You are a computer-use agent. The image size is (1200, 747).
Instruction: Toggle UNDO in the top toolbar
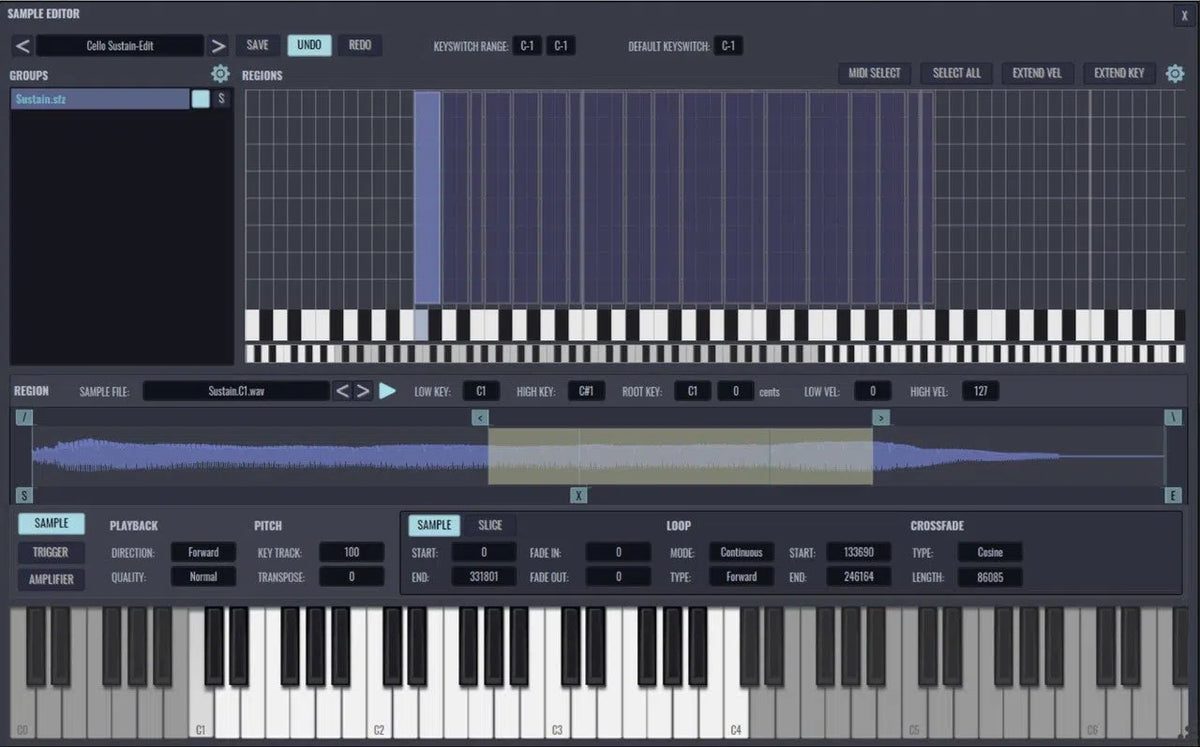[309, 45]
